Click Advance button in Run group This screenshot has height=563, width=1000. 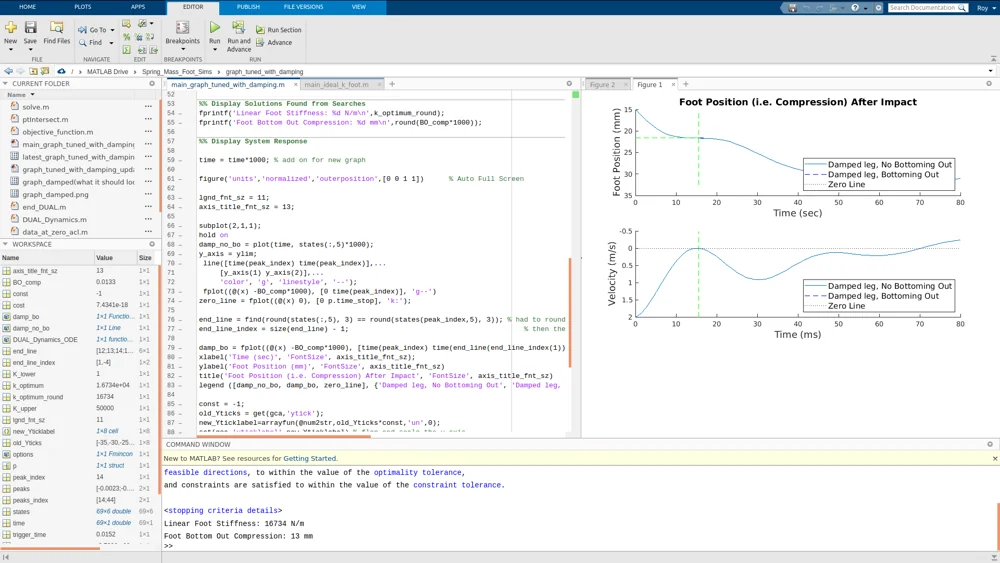tap(274, 43)
